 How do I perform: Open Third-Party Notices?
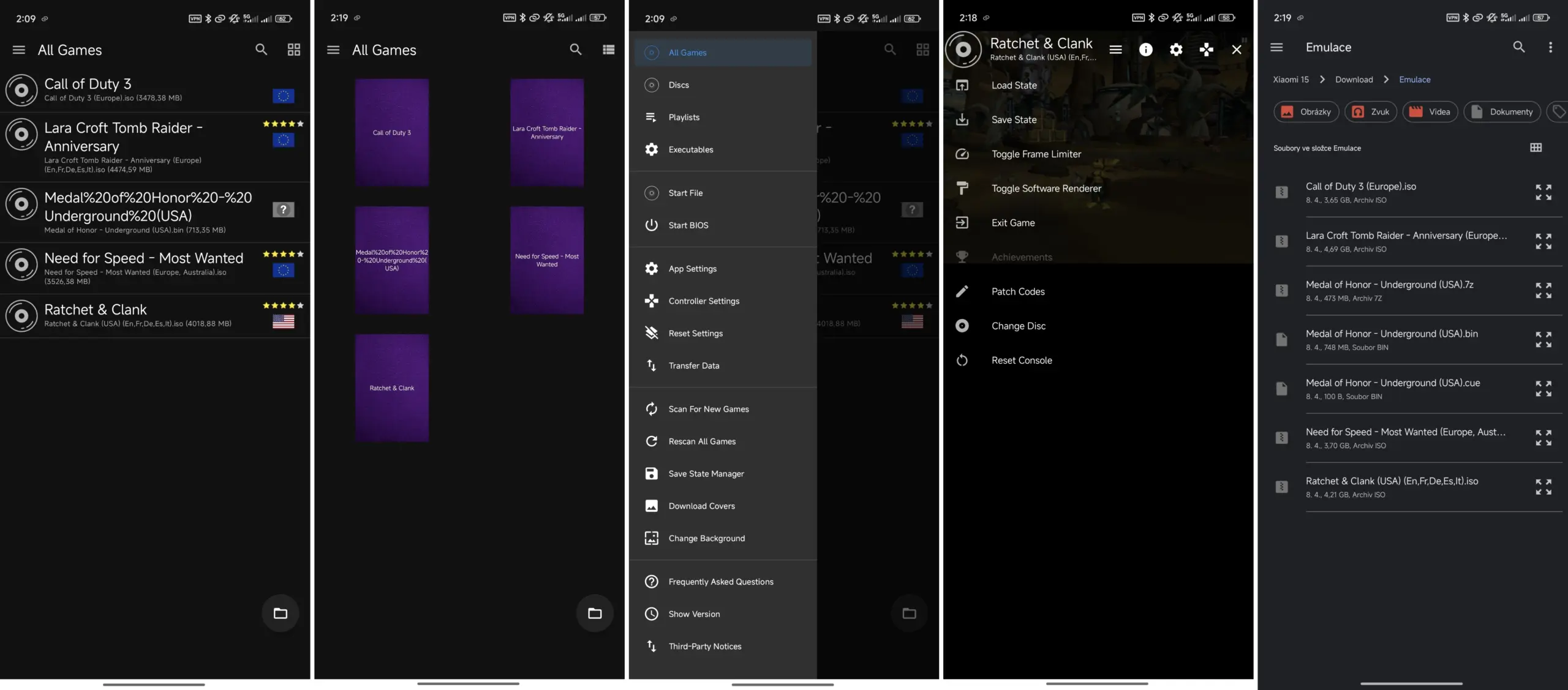pos(723,647)
